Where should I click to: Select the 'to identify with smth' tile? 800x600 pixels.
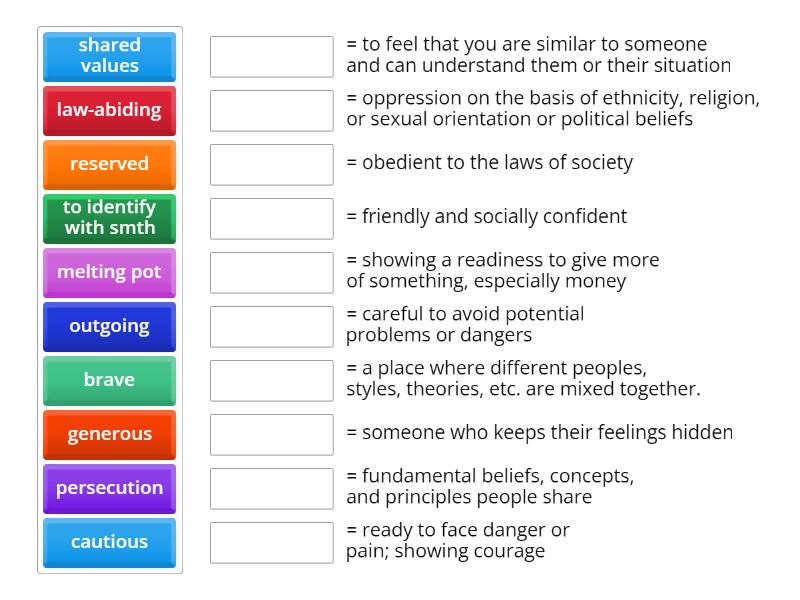tap(109, 218)
